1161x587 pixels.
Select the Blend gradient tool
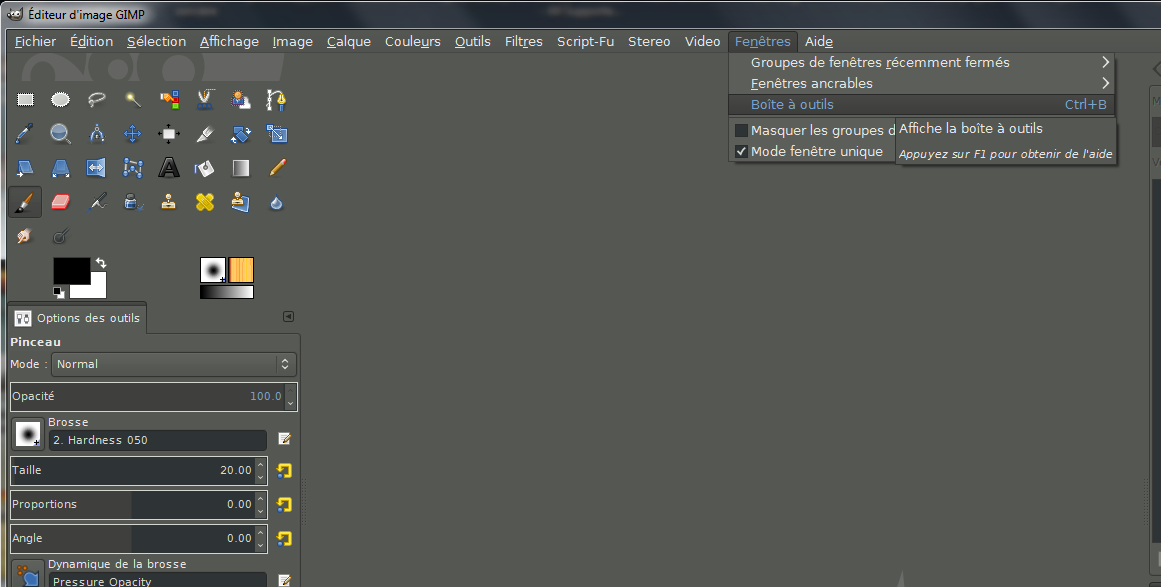(241, 169)
